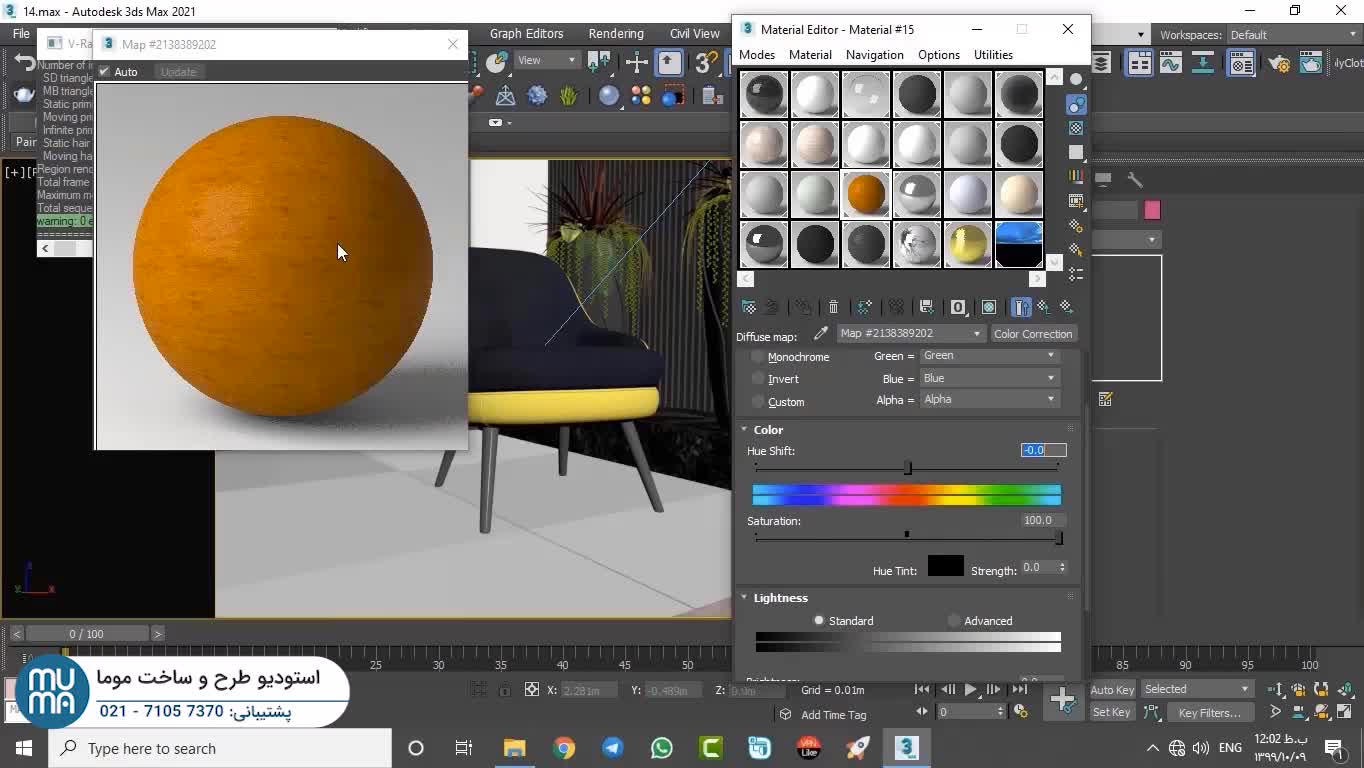Image resolution: width=1364 pixels, height=768 pixels.
Task: Collapse the Color rollout
Action: pyautogui.click(x=767, y=430)
